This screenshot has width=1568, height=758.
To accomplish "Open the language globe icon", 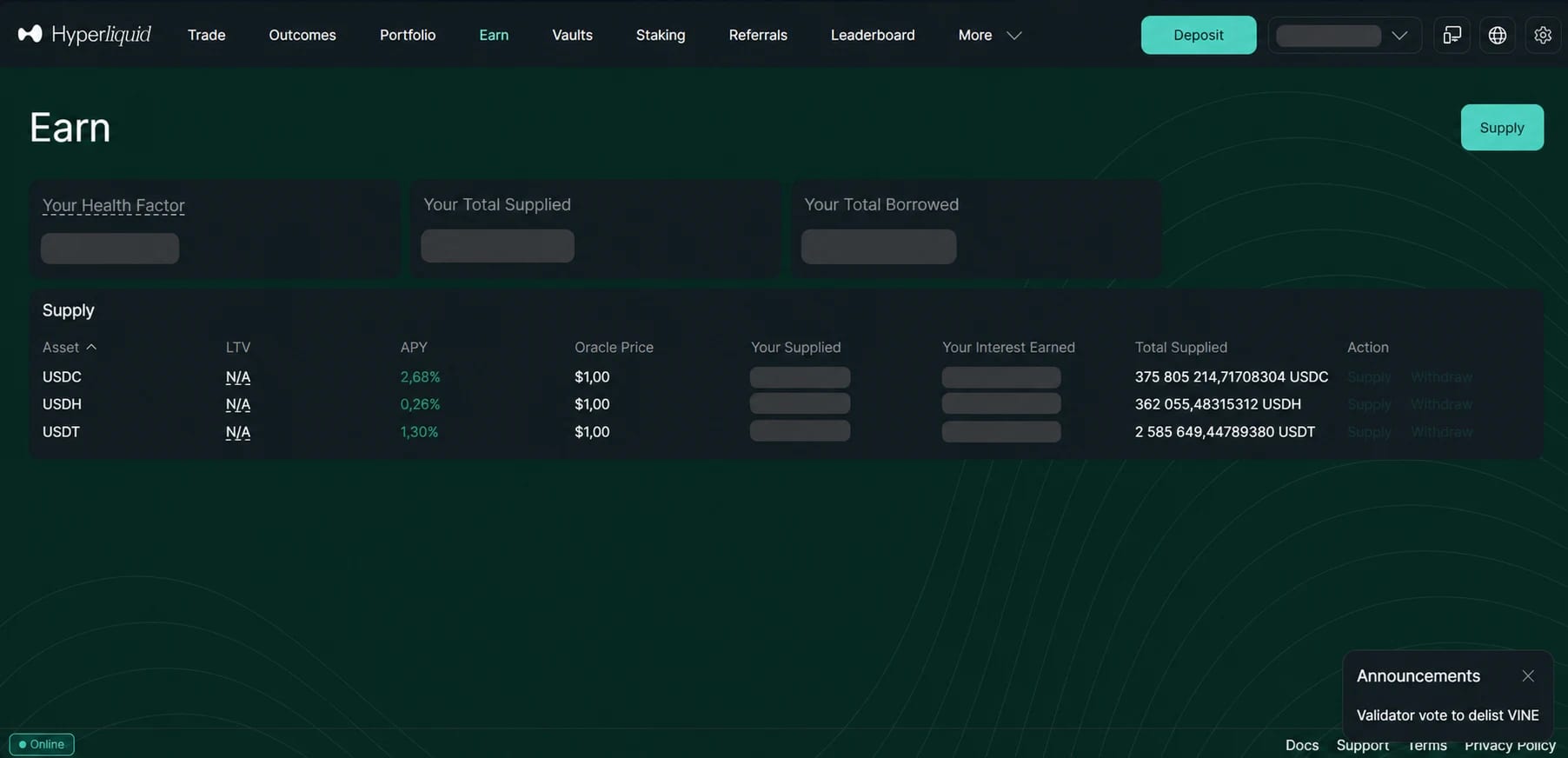I will (x=1498, y=35).
